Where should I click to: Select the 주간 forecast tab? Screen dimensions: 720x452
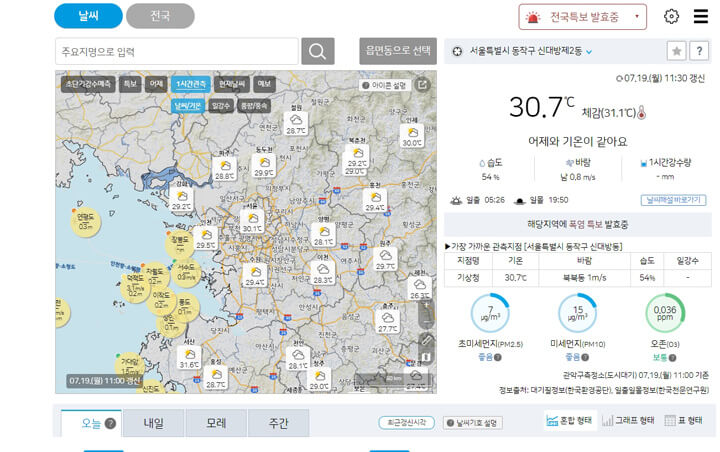point(279,423)
